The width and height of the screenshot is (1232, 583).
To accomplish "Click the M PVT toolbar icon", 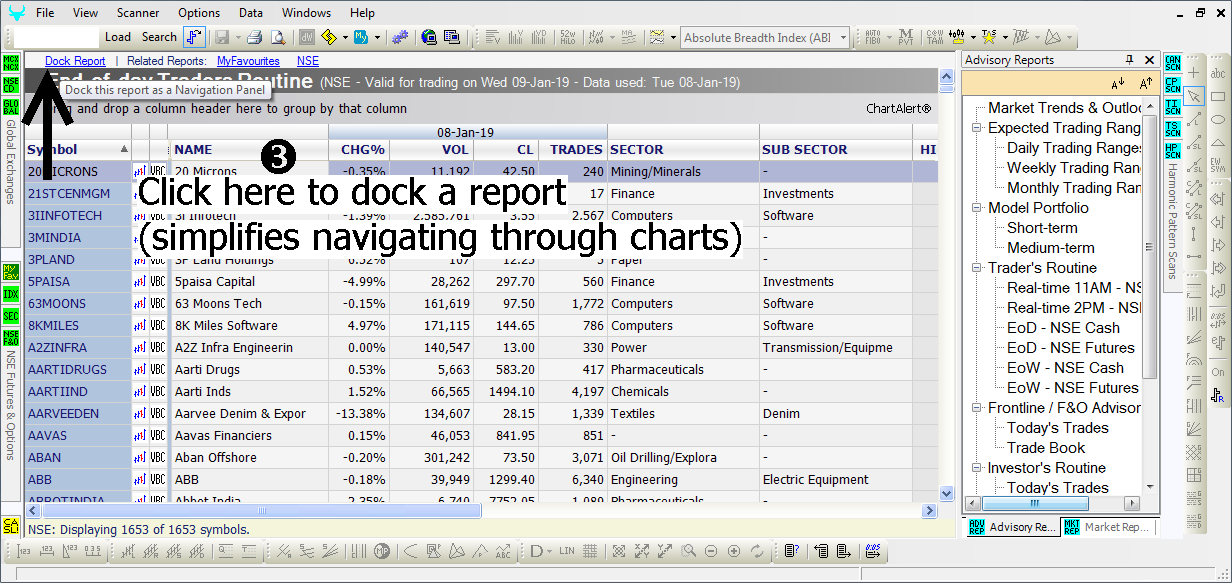I will [906, 37].
